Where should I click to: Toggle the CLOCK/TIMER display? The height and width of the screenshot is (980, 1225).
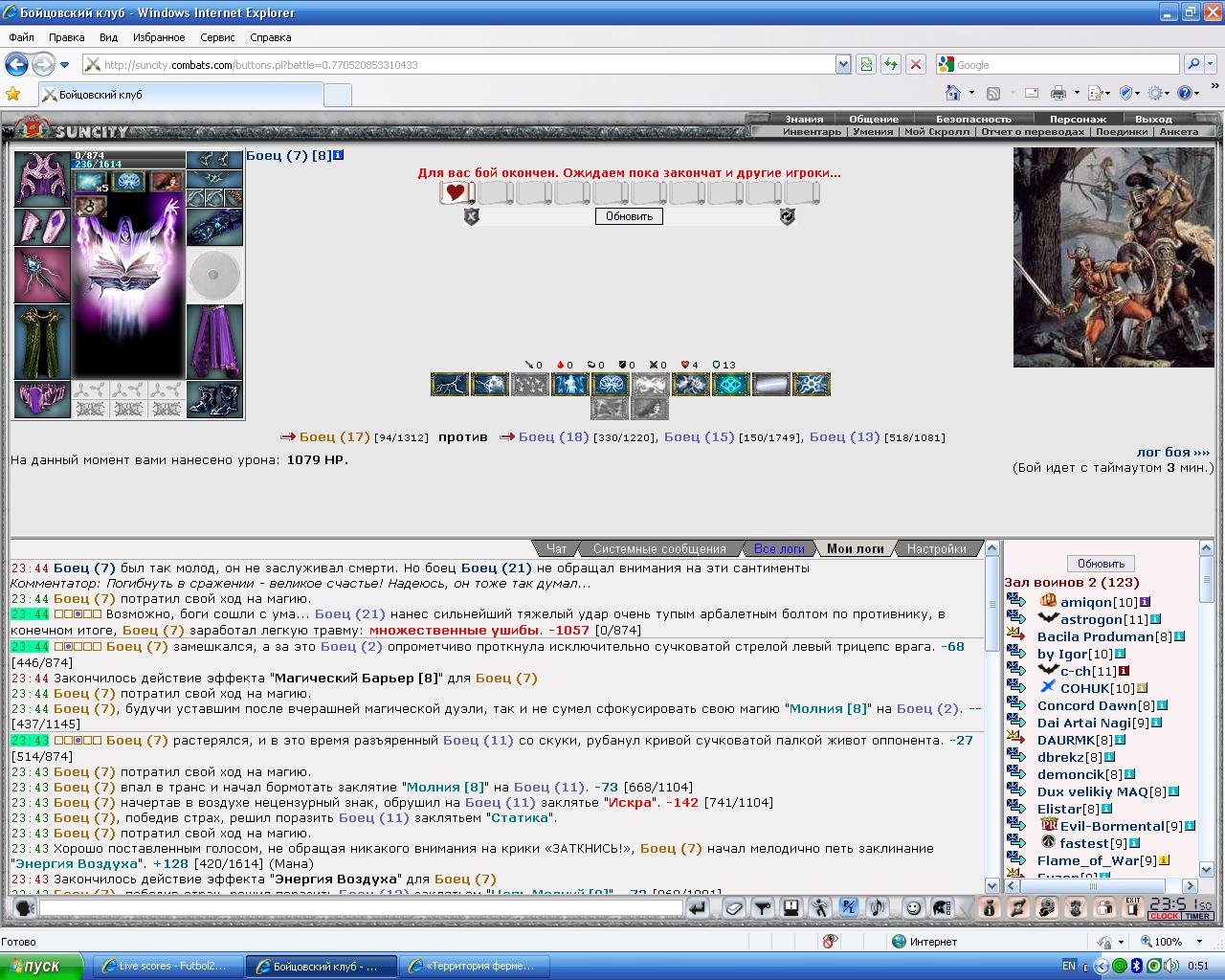(x=1181, y=916)
